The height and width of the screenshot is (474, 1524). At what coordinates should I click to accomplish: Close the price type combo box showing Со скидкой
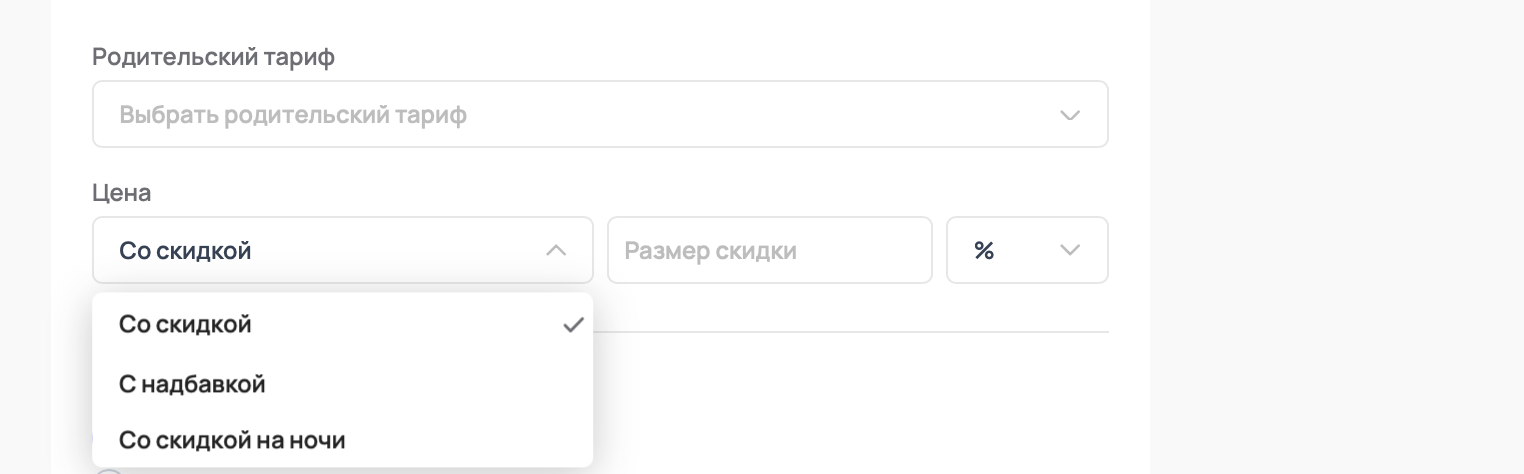[342, 250]
